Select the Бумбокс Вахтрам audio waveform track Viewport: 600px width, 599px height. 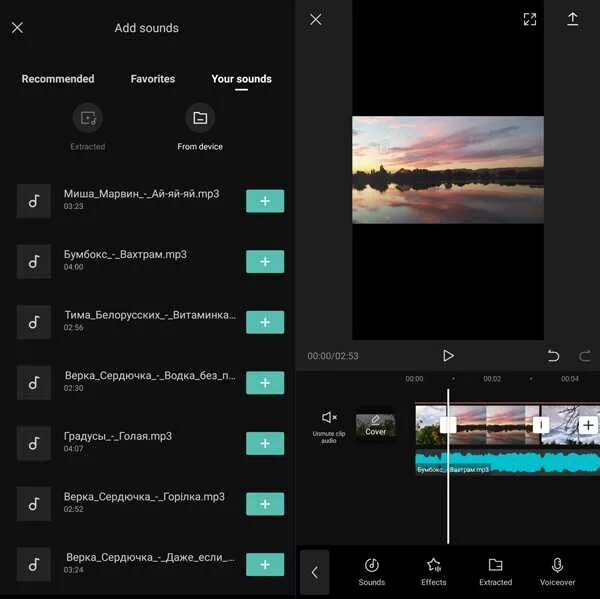(508, 462)
